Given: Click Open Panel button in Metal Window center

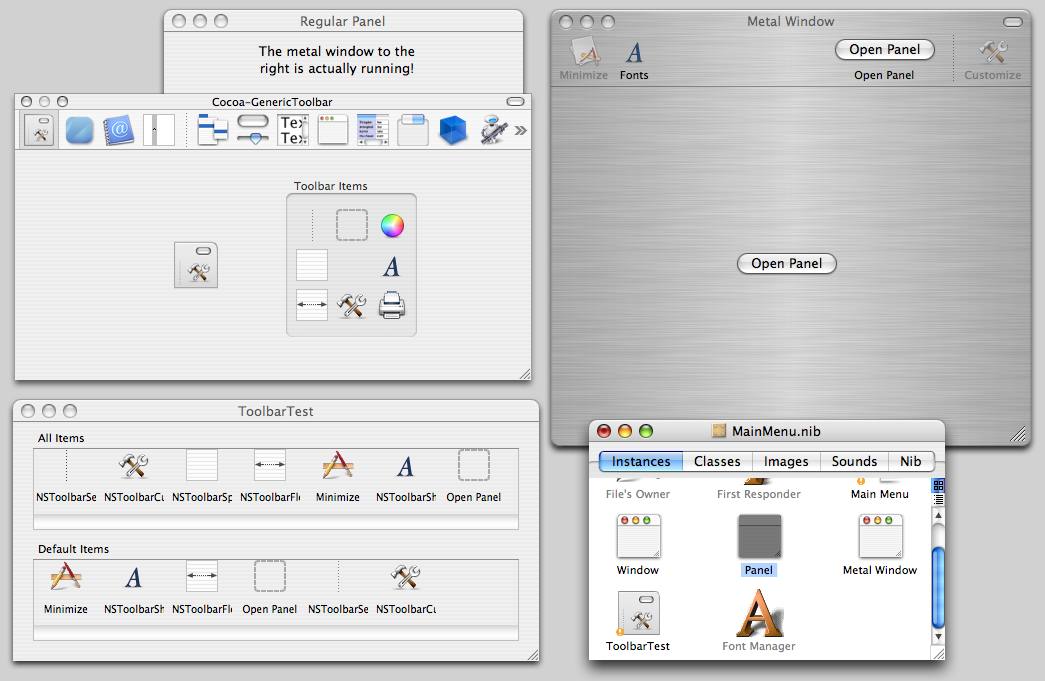Looking at the screenshot, I should pos(786,264).
